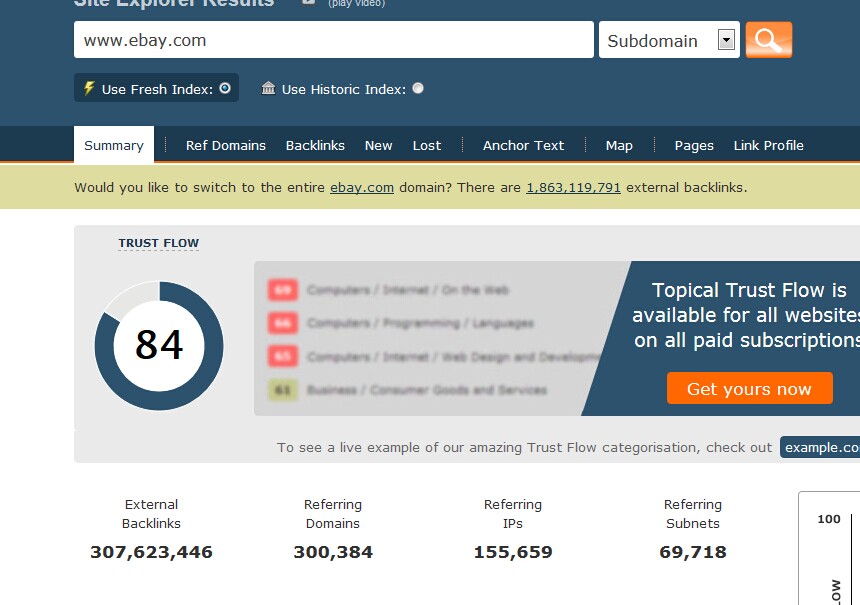Click the Trust Flow 84 donut chart
Image resolution: width=860 pixels, height=605 pixels.
click(159, 346)
